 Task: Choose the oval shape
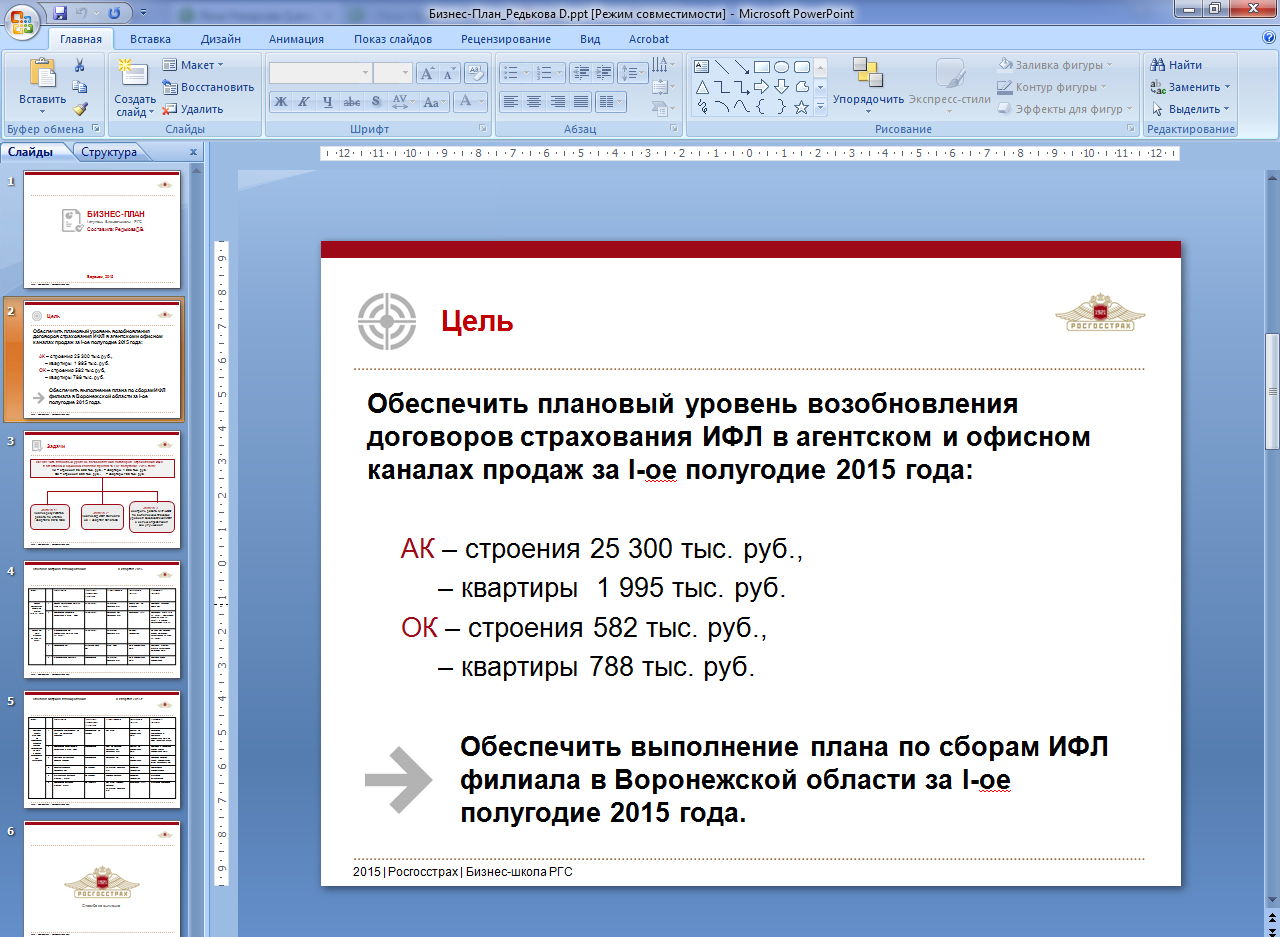[782, 67]
